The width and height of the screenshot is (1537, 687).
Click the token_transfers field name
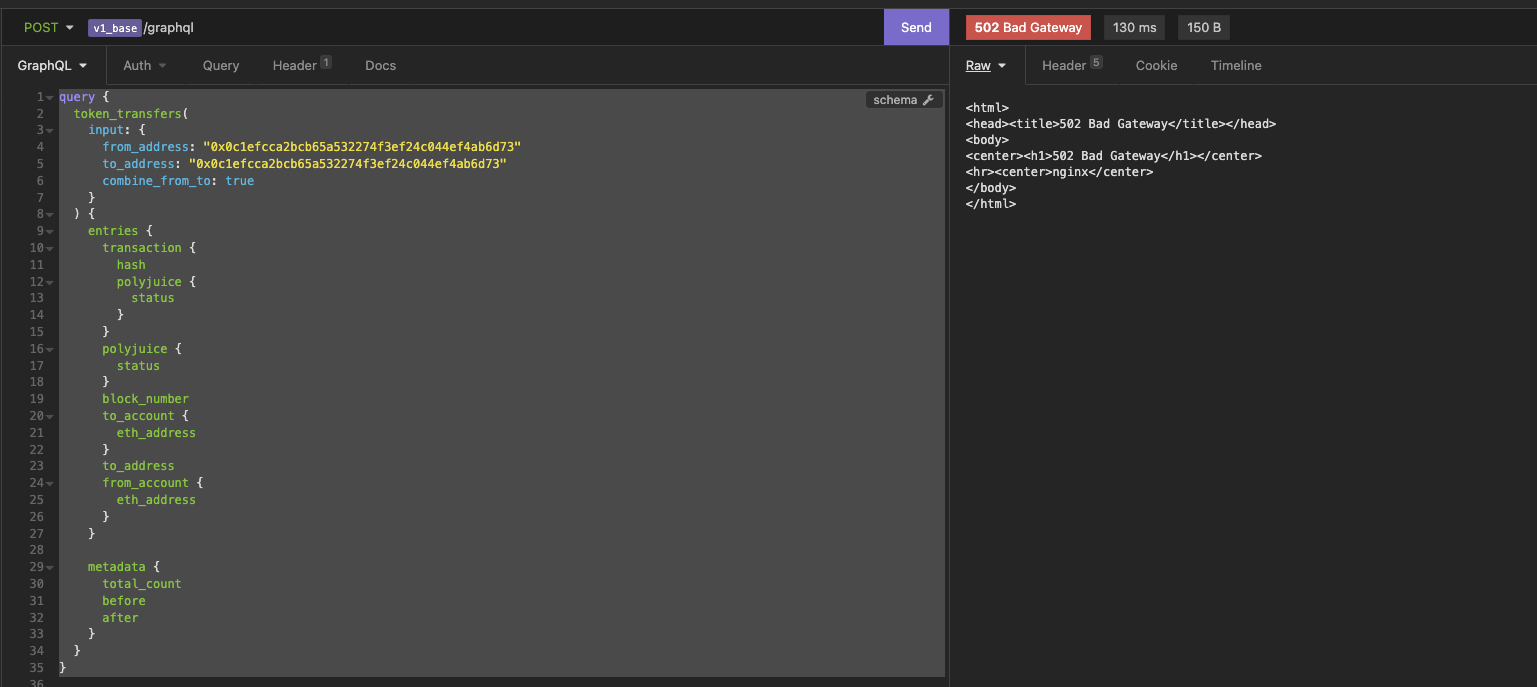tap(127, 114)
